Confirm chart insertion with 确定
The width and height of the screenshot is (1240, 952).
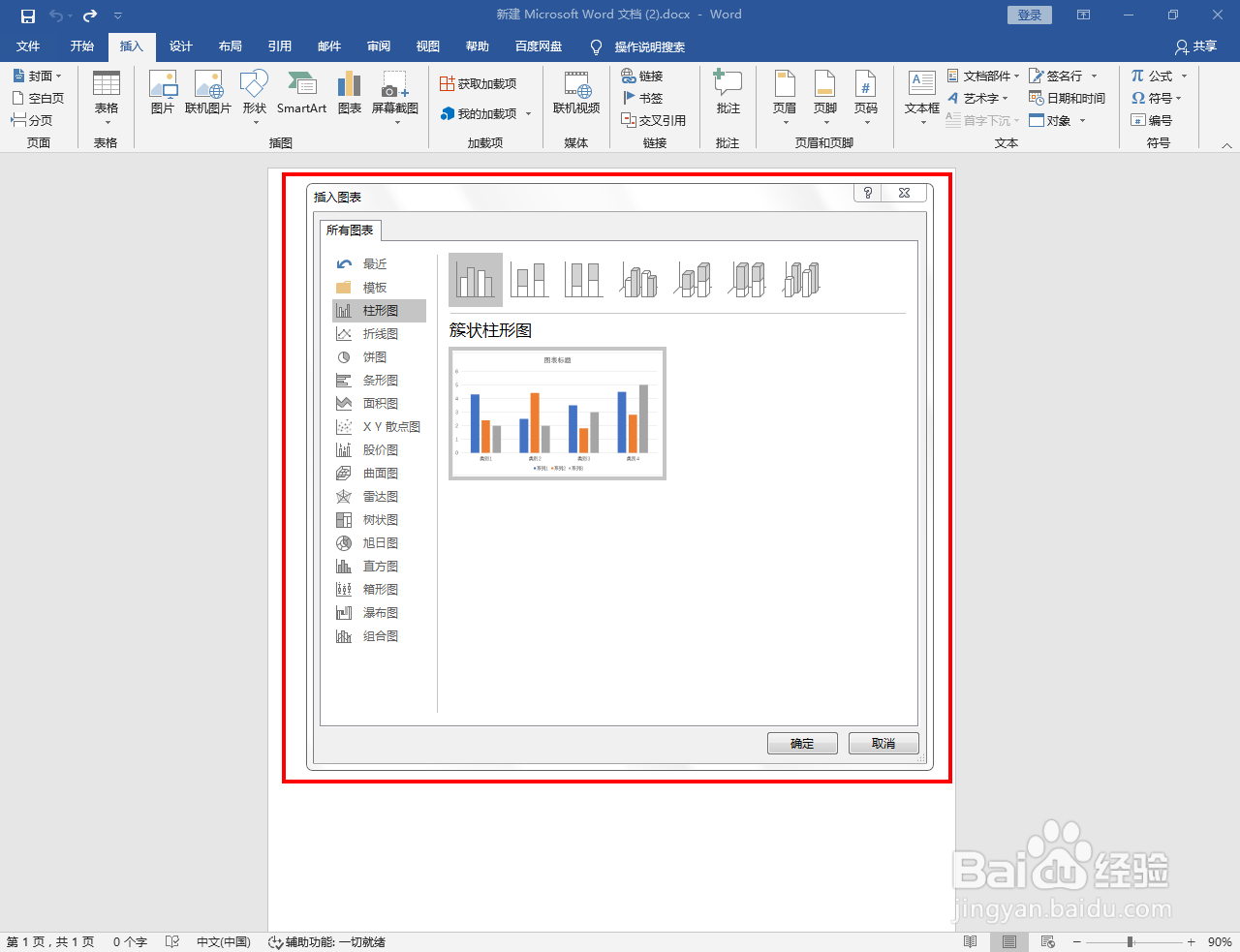(802, 743)
